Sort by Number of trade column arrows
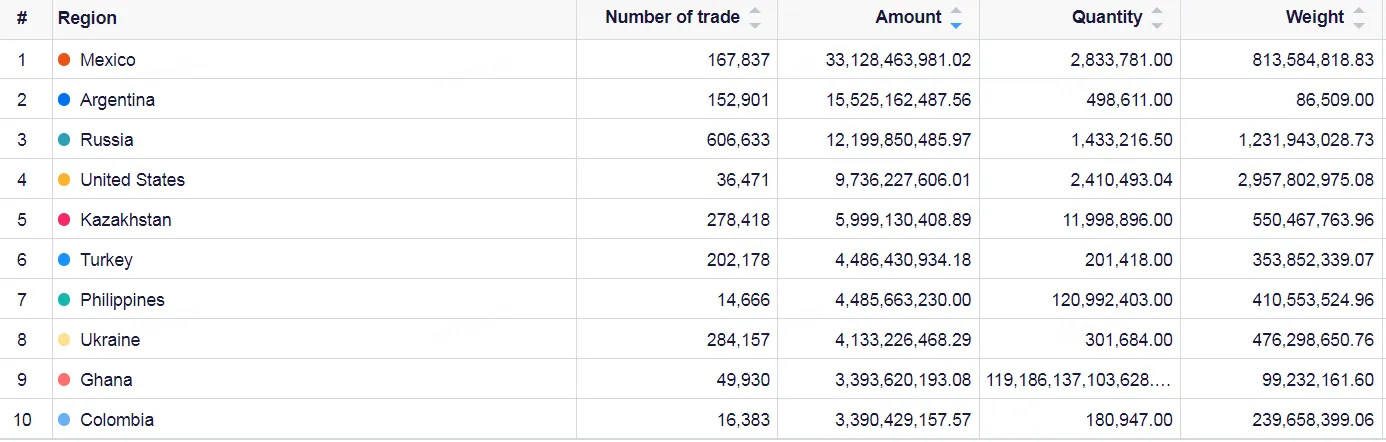 [x=755, y=18]
